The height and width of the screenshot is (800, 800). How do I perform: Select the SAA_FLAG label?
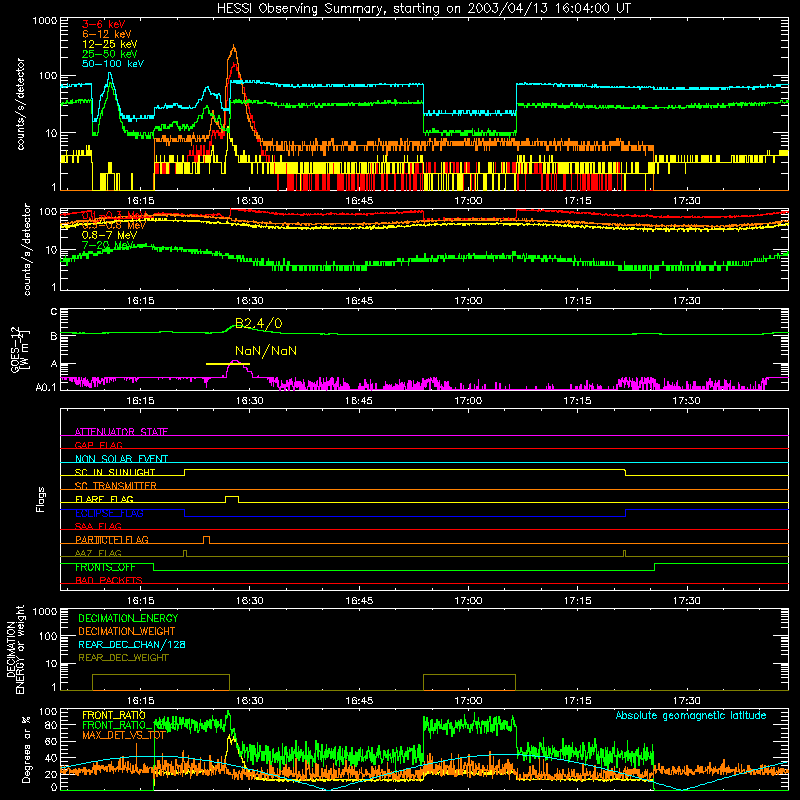[98, 527]
